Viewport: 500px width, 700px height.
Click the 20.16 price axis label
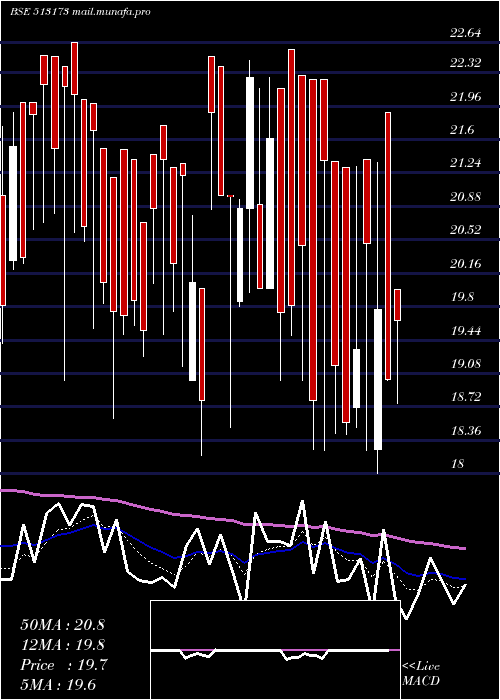tap(466, 264)
